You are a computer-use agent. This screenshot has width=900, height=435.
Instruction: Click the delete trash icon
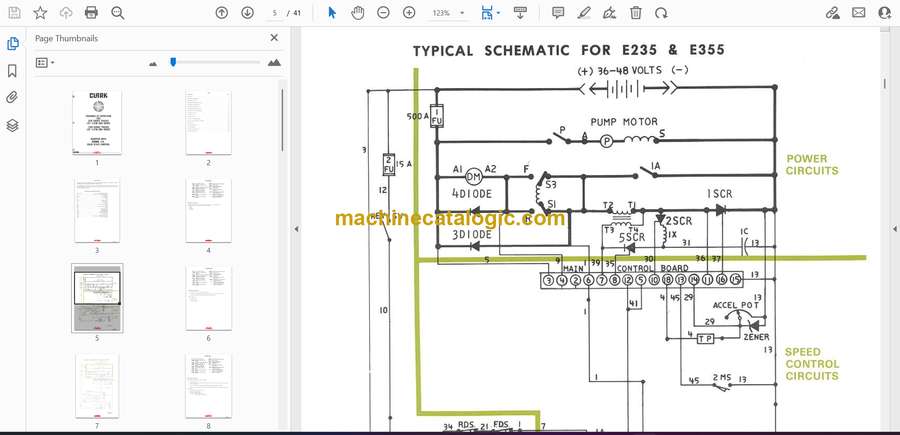pyautogui.click(x=636, y=13)
